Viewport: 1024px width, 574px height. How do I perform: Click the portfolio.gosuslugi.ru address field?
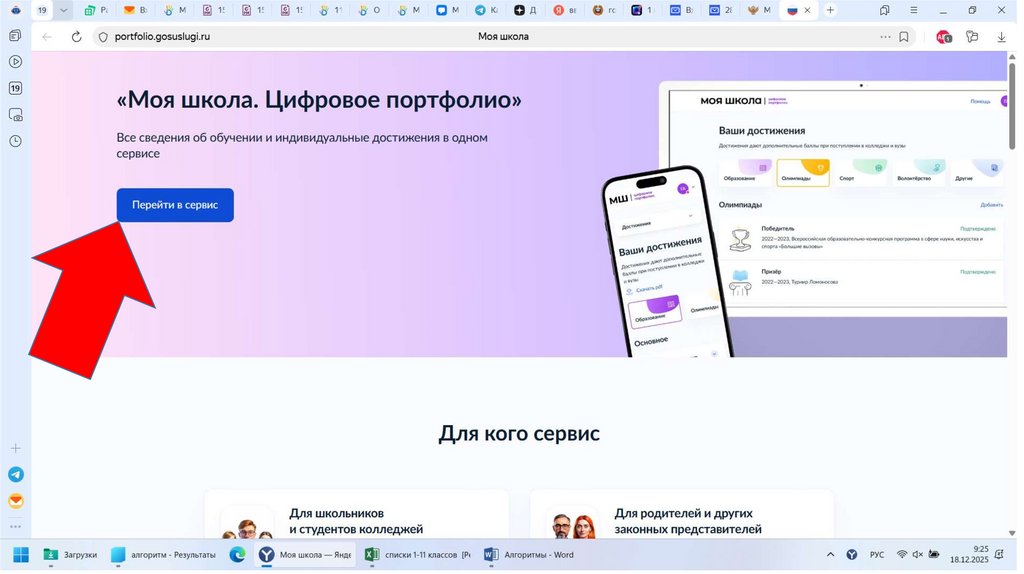[x=163, y=37]
